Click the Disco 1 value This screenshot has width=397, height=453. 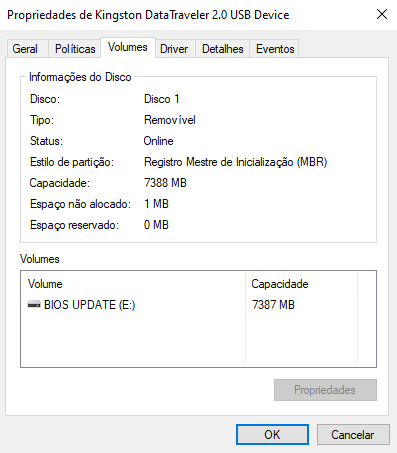[x=162, y=99]
